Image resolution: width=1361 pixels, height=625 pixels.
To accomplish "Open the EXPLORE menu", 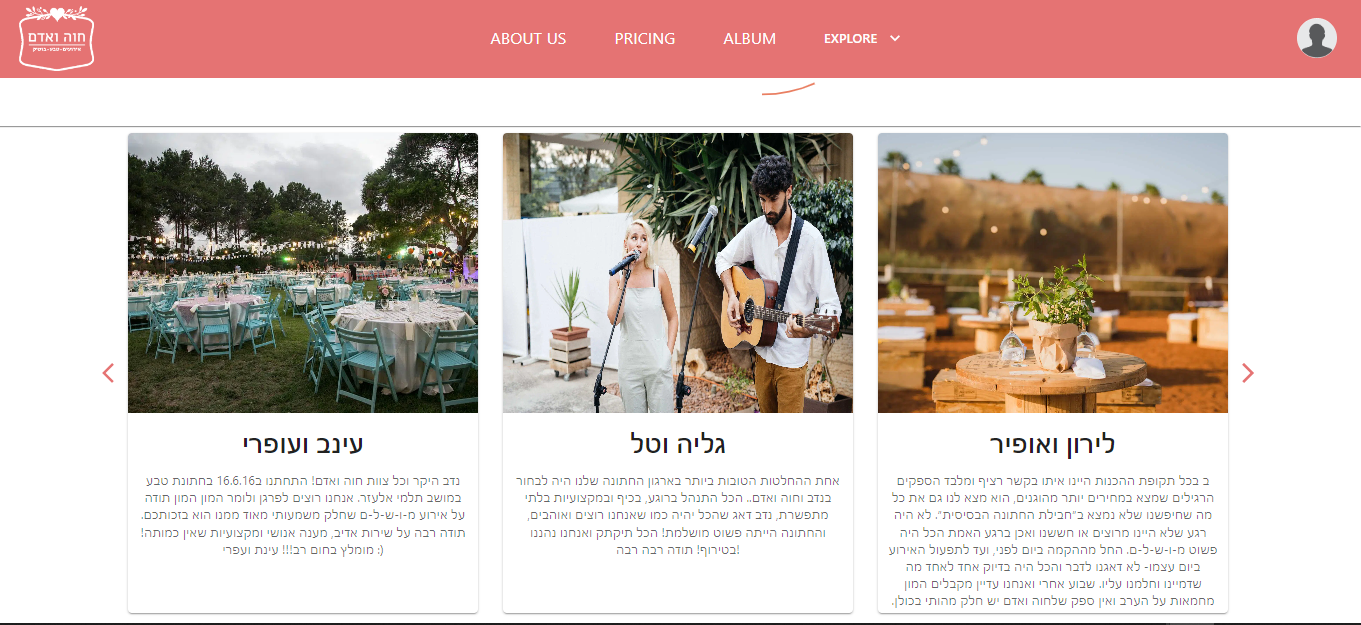I will (x=850, y=38).
